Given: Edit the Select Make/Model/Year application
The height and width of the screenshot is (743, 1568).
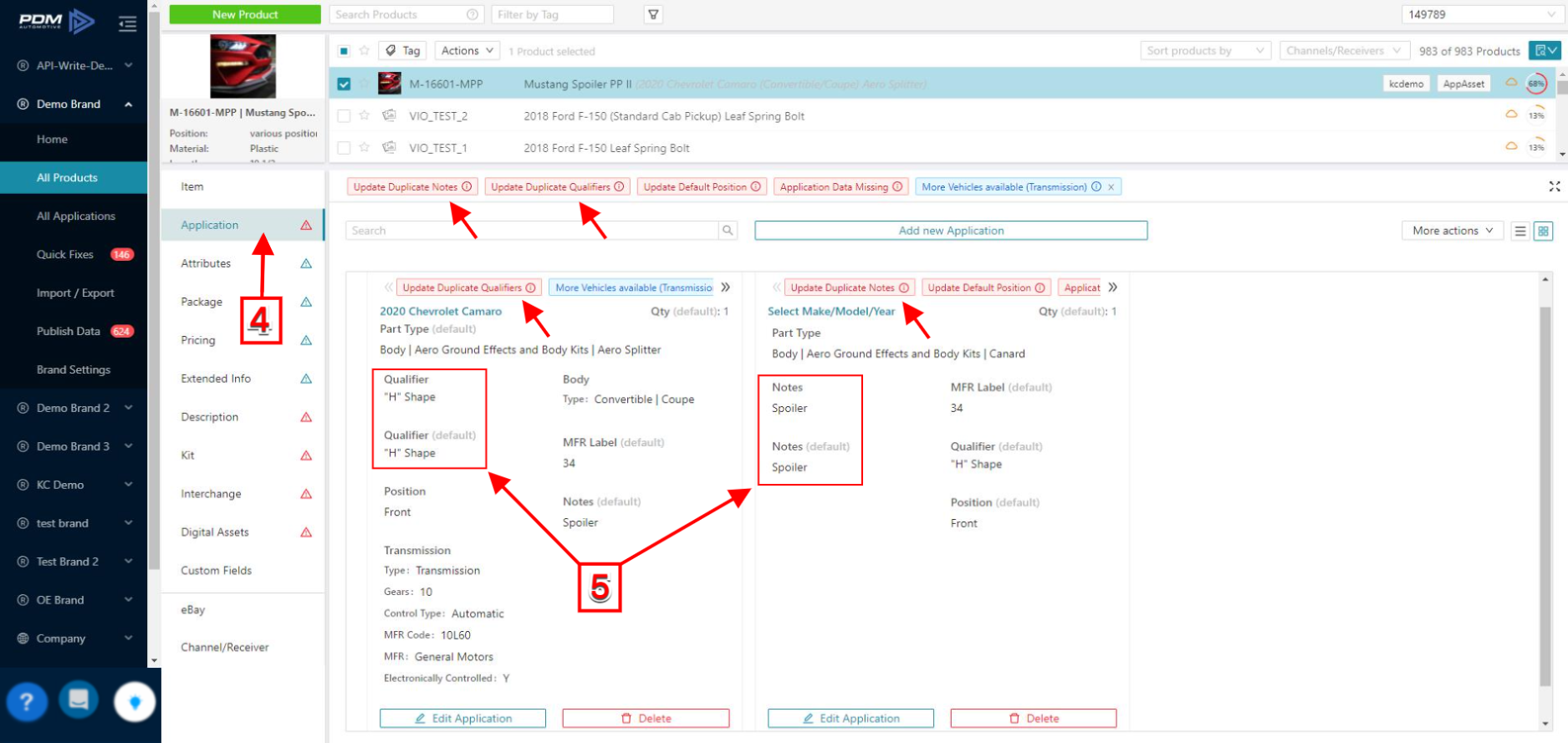Looking at the screenshot, I should [x=850, y=719].
